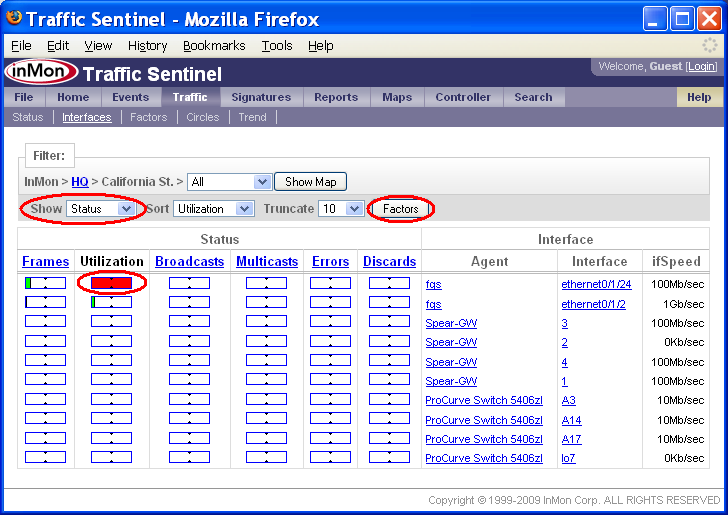The image size is (728, 515).
Task: Open the Status sub-menu item
Action: (27, 117)
